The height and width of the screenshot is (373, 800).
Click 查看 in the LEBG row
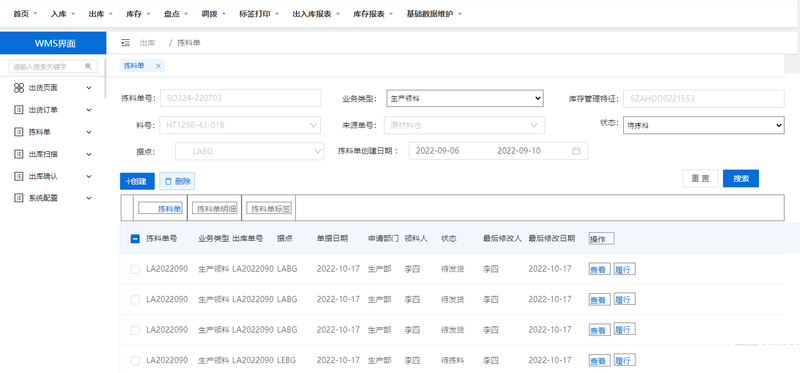click(599, 361)
